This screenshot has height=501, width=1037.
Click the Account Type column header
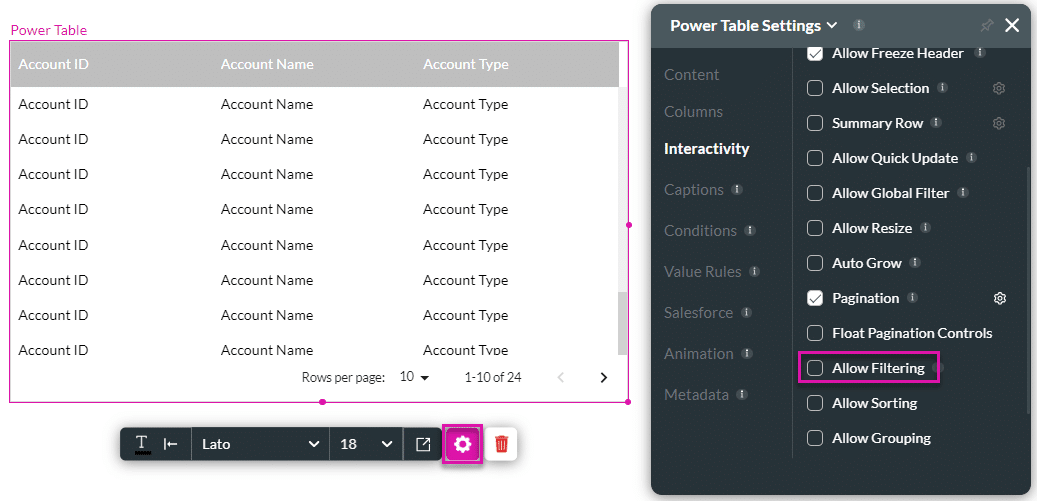click(x=466, y=64)
